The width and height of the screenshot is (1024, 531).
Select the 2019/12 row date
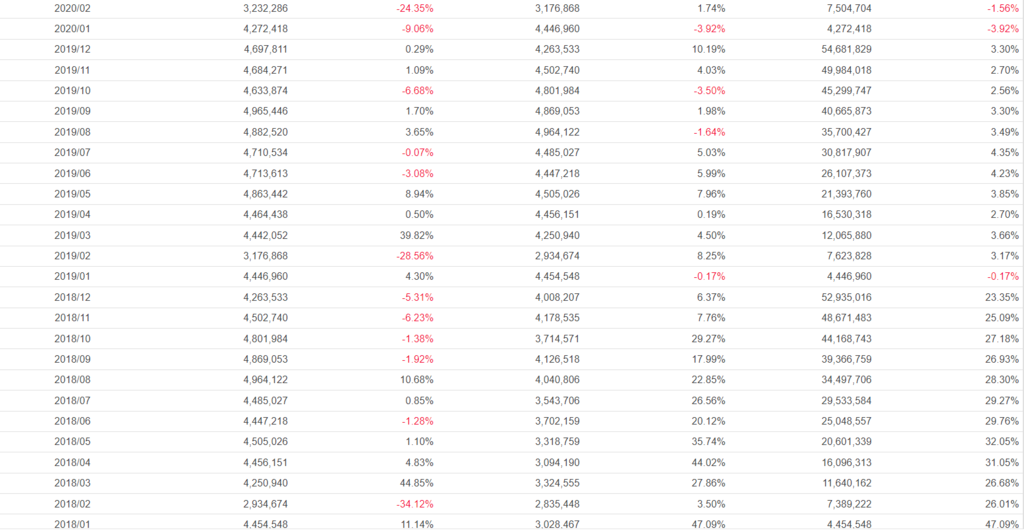pyautogui.click(x=72, y=49)
